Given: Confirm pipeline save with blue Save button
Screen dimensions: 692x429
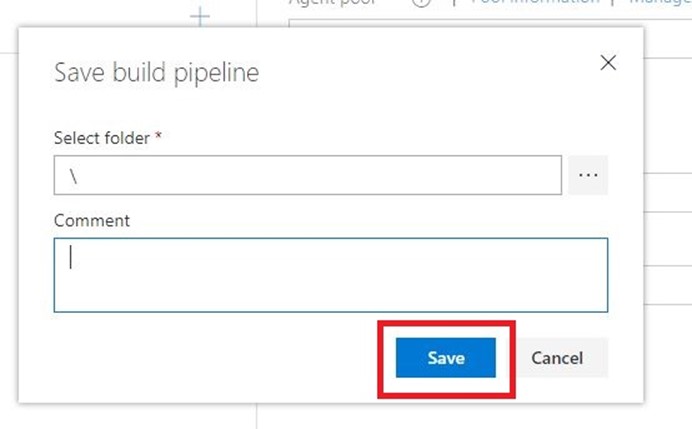Looking at the screenshot, I should pyautogui.click(x=446, y=358).
